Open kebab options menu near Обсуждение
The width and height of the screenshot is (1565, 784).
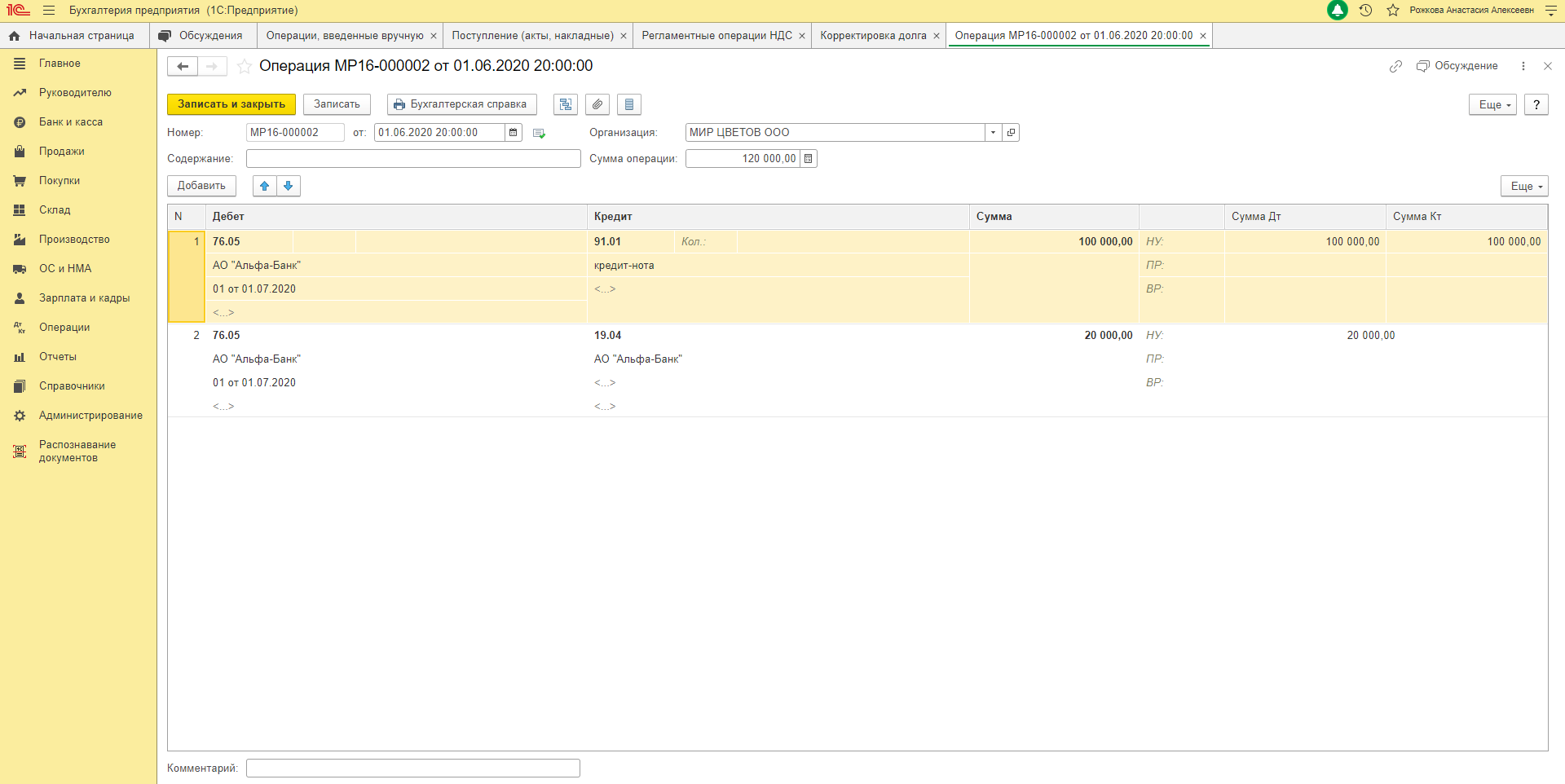click(1523, 66)
